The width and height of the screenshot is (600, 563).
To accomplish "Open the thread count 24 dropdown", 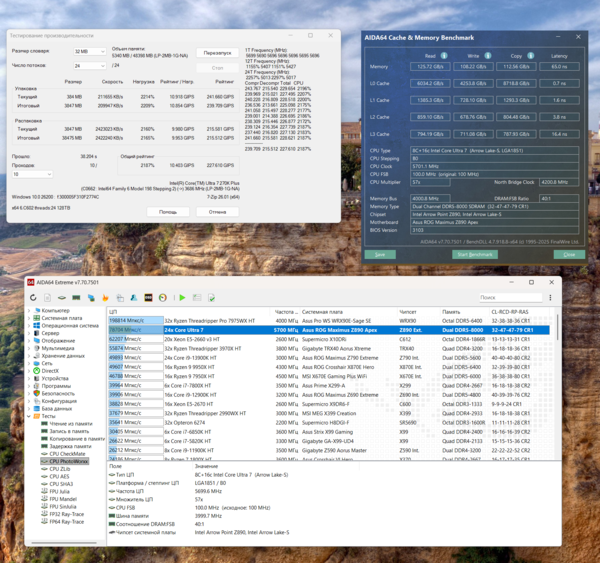I will (x=90, y=66).
